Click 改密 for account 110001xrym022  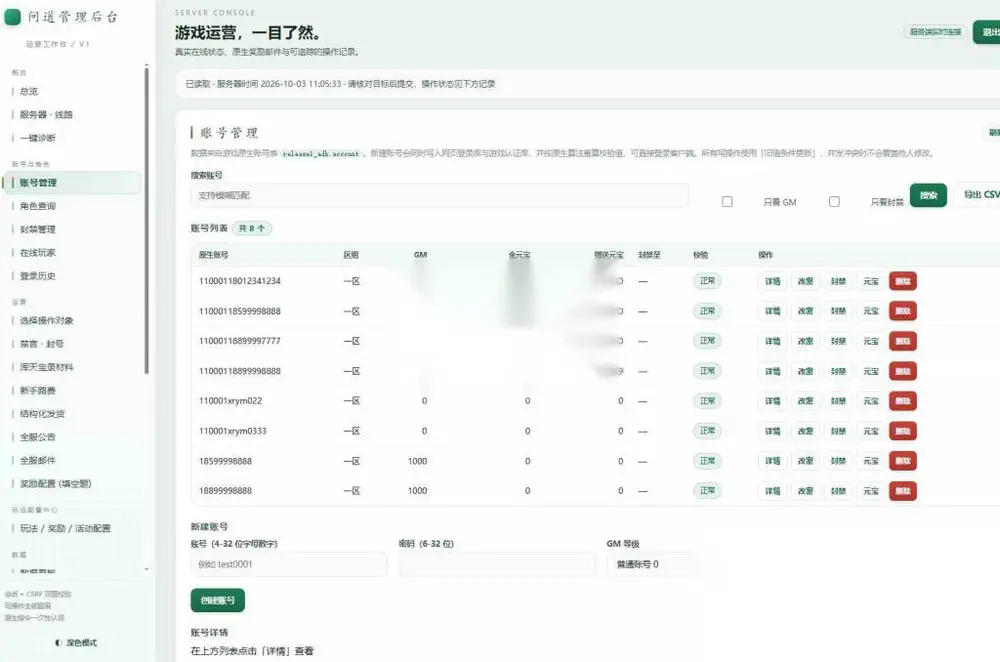click(x=805, y=401)
